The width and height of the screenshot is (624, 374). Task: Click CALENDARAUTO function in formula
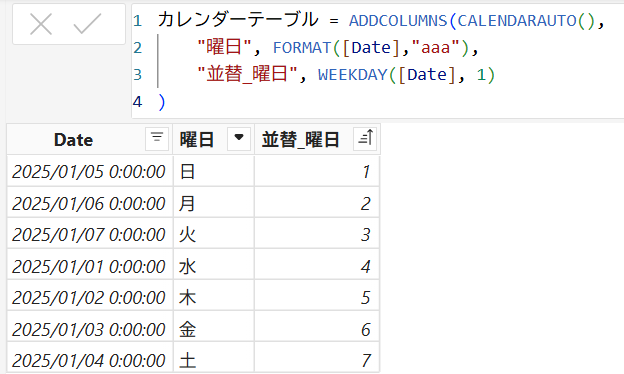point(517,21)
